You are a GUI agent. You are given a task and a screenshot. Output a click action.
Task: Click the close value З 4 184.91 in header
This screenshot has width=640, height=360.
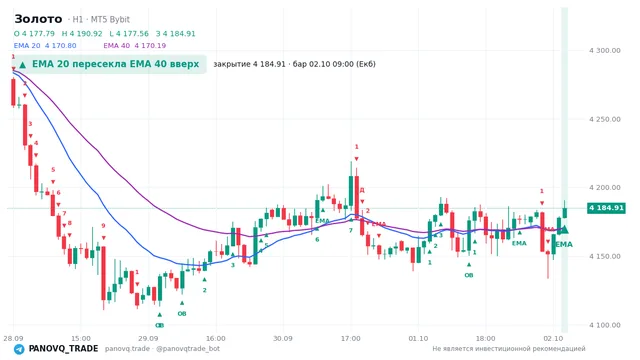click(176, 33)
